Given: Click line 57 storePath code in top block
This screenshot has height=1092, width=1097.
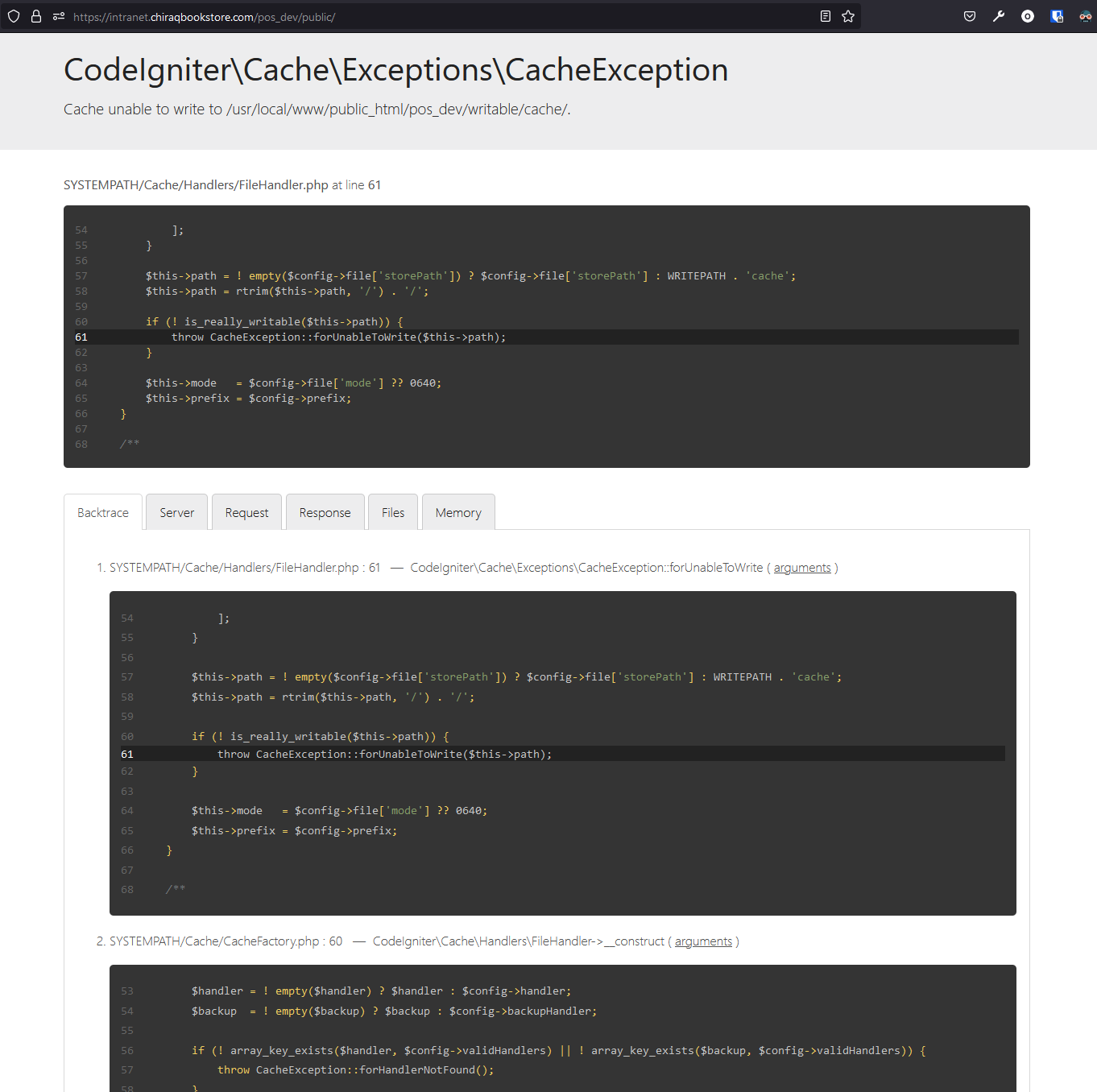Looking at the screenshot, I should [470, 276].
